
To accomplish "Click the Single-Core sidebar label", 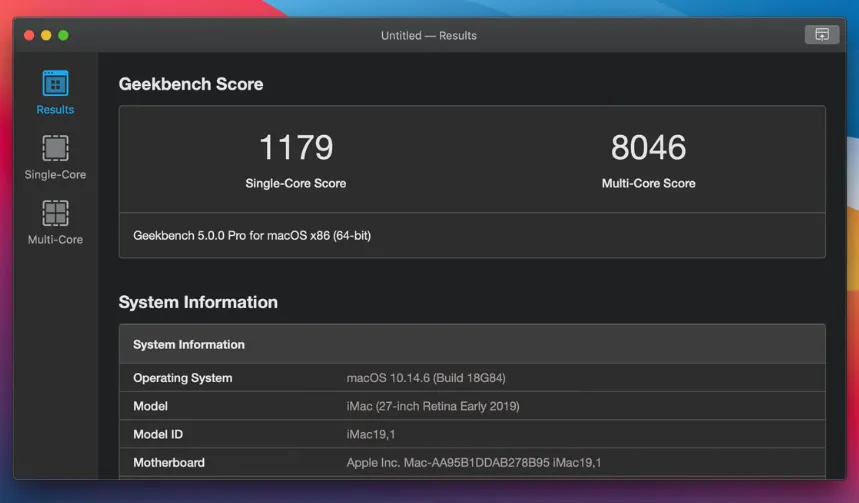I will 55,175.
